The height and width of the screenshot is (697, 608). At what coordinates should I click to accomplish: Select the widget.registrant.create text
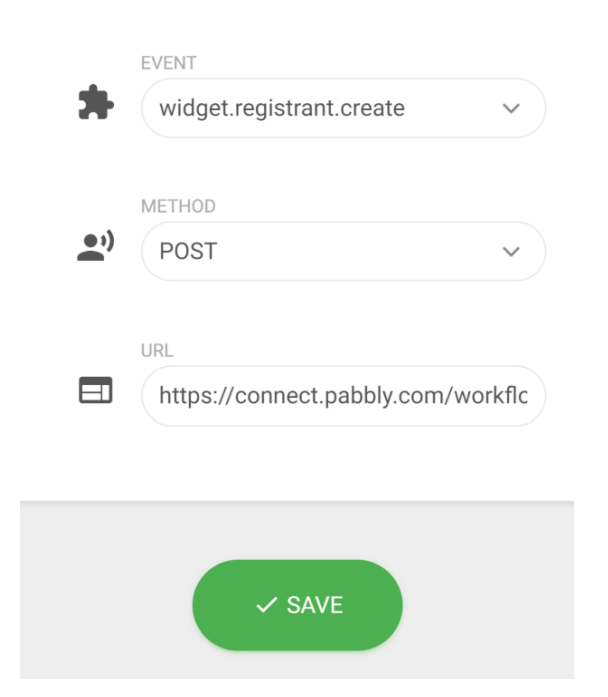pos(282,108)
